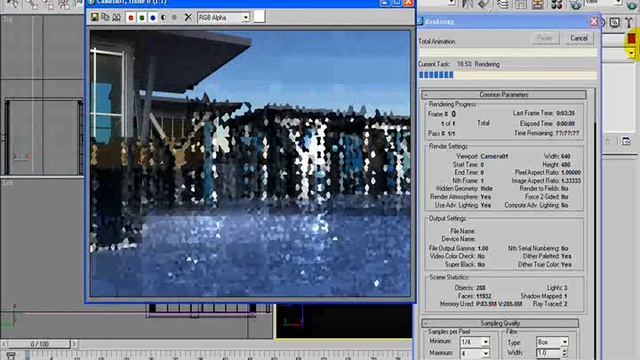This screenshot has height=360, width=640.
Task: Collapse the Sampling Quality rollout
Action: click(500, 323)
